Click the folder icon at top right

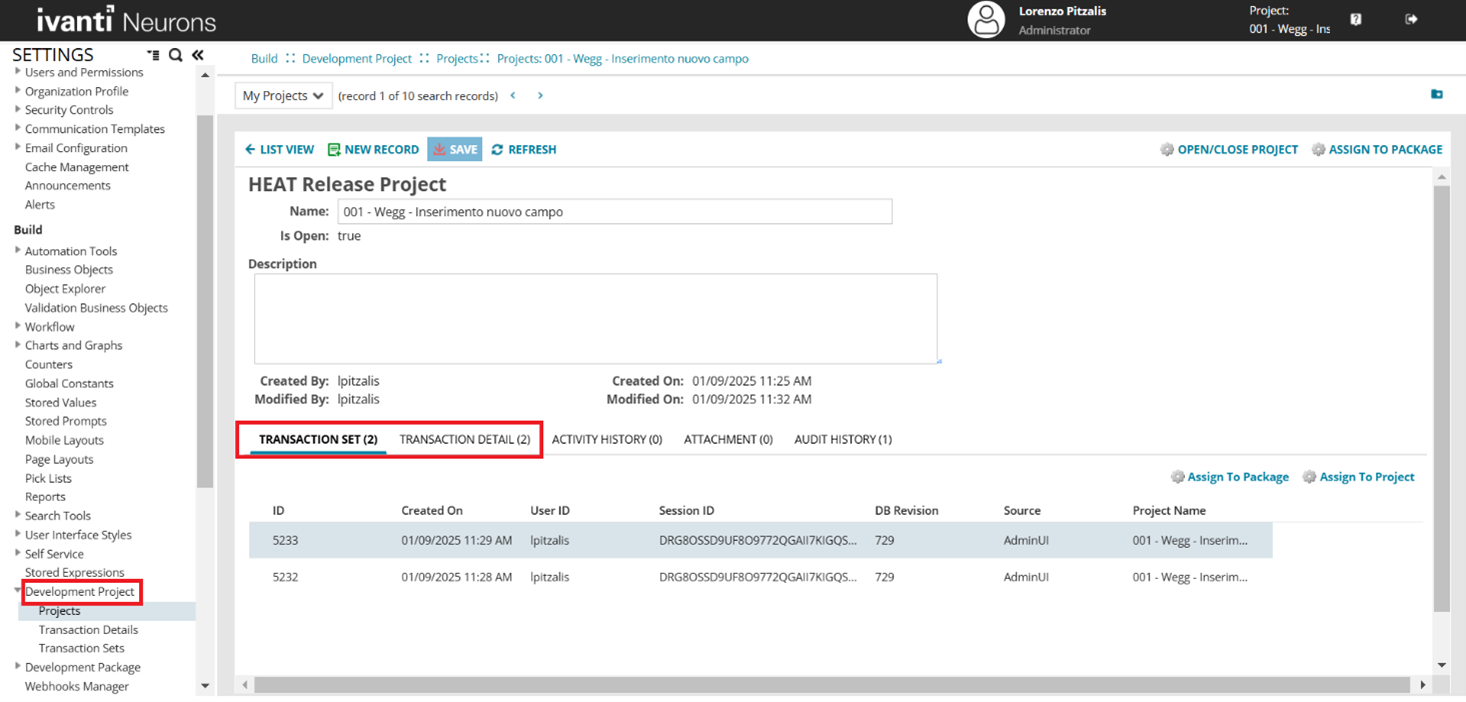(1437, 94)
